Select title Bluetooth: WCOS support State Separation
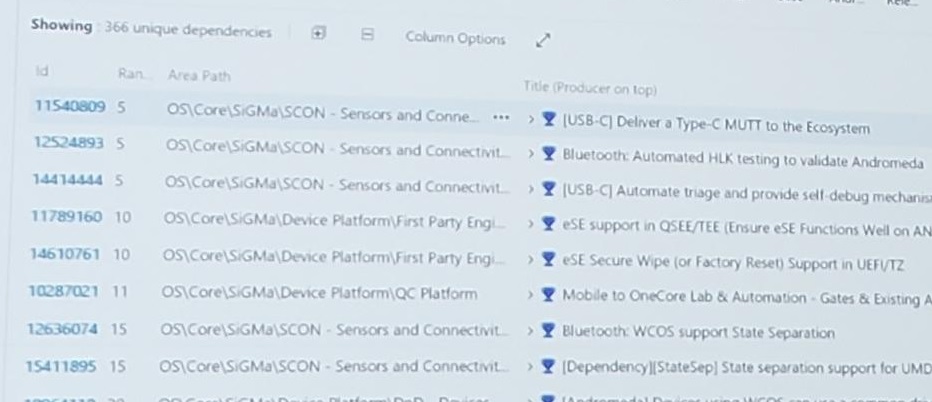 tap(698, 332)
